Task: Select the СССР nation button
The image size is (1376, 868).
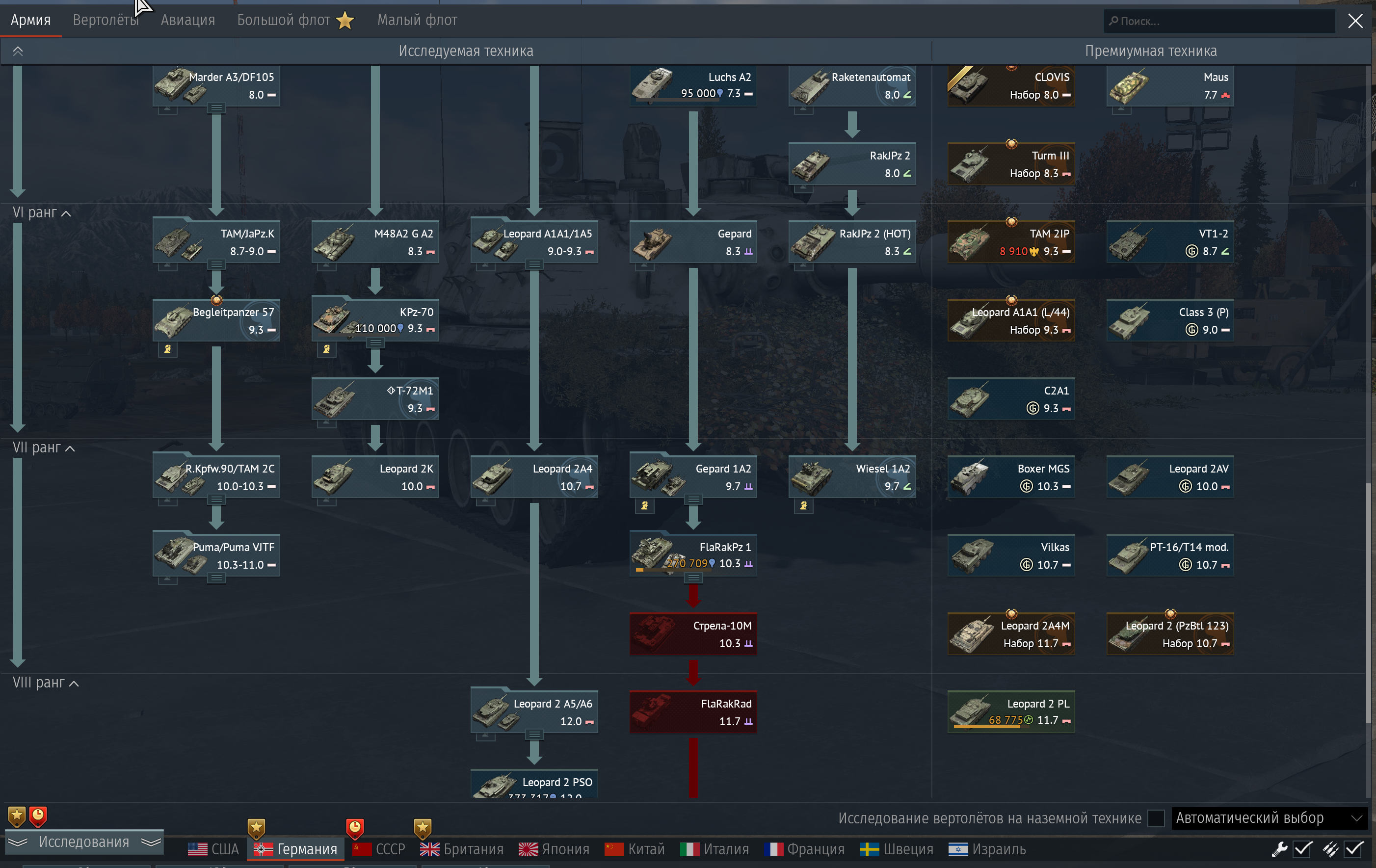Action: coord(379,849)
